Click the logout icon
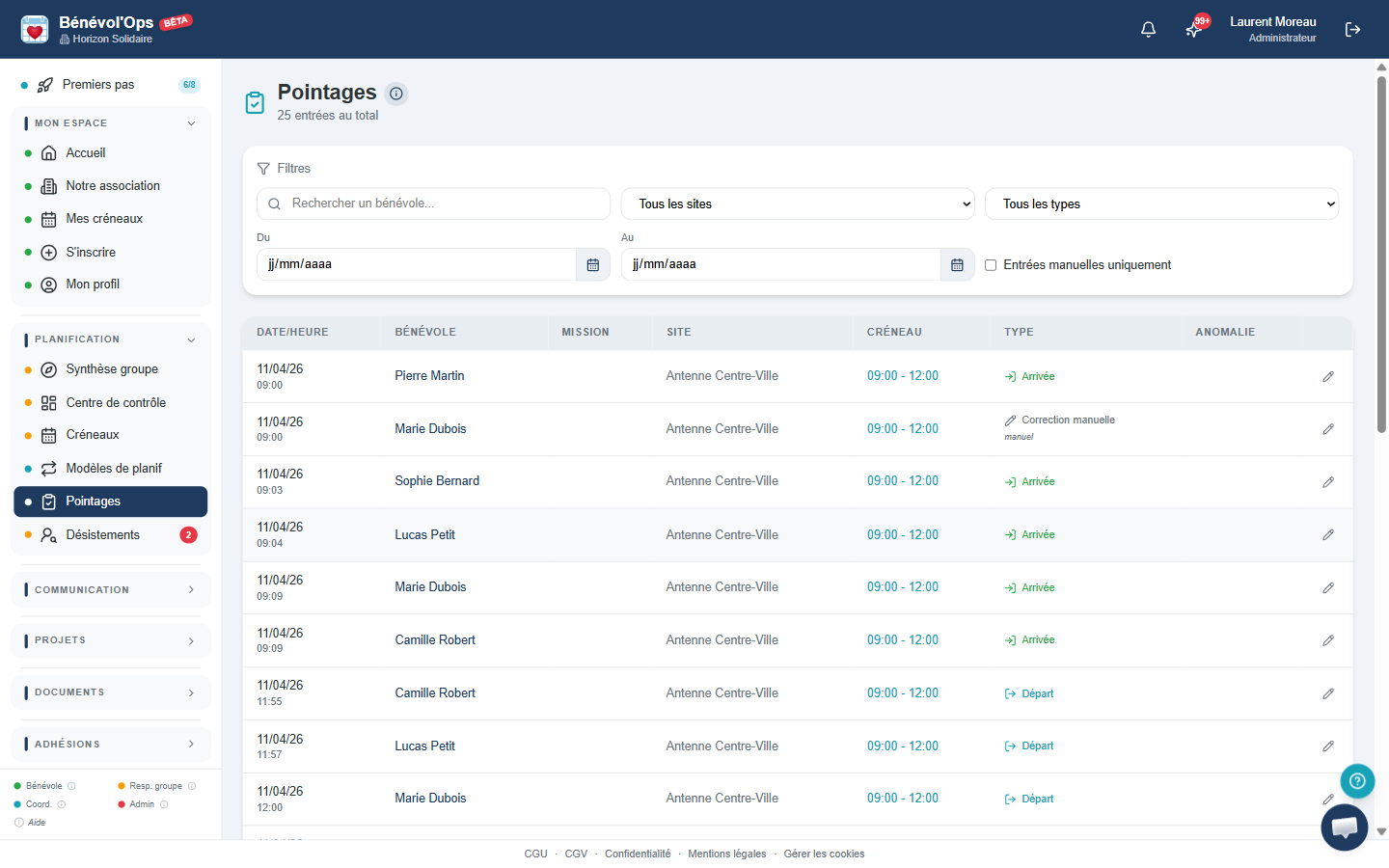The width and height of the screenshot is (1389, 868). coord(1352,30)
